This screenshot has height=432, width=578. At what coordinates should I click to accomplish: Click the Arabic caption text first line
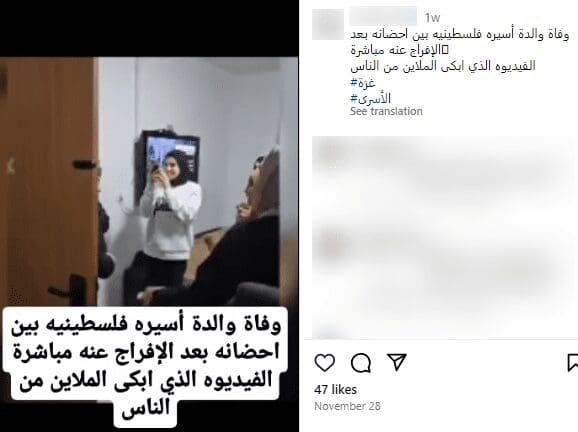[x=460, y=34]
